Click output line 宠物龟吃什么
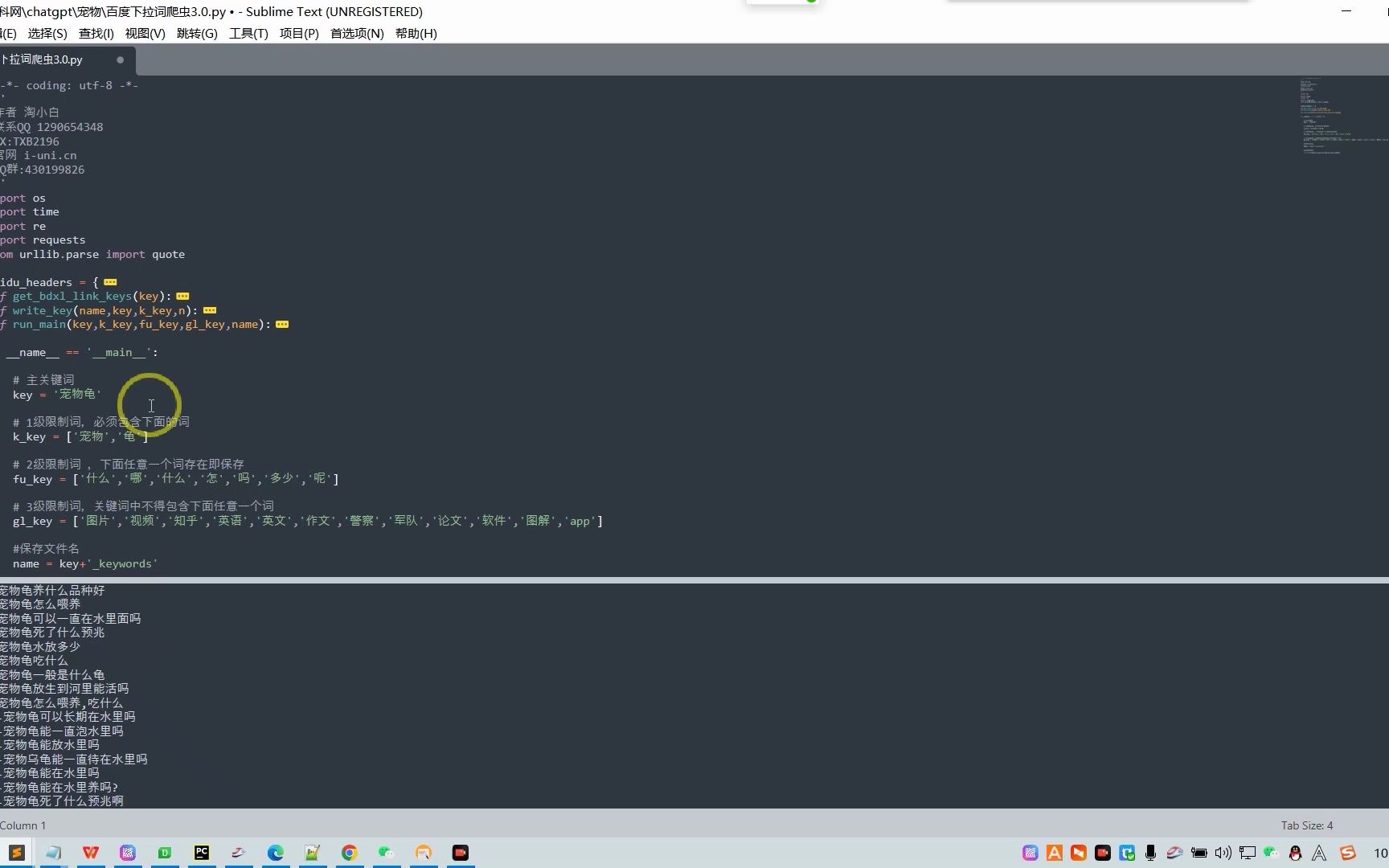1389x868 pixels. (34, 661)
